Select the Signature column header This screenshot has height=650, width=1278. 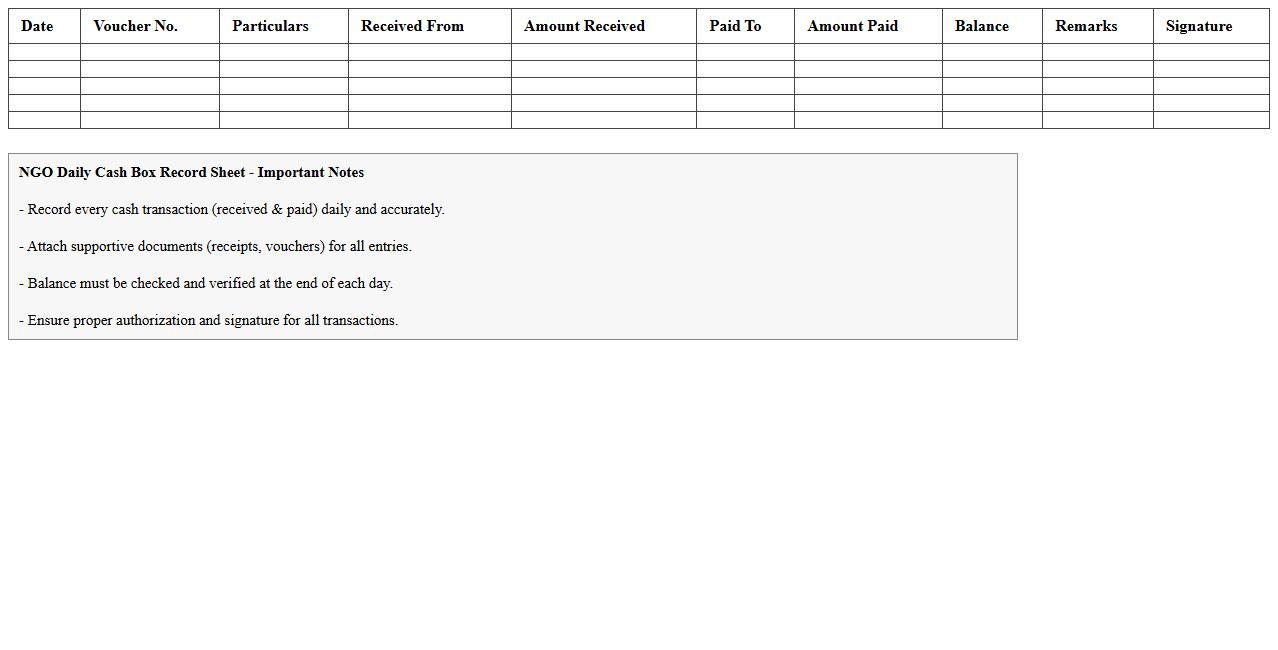point(1198,26)
